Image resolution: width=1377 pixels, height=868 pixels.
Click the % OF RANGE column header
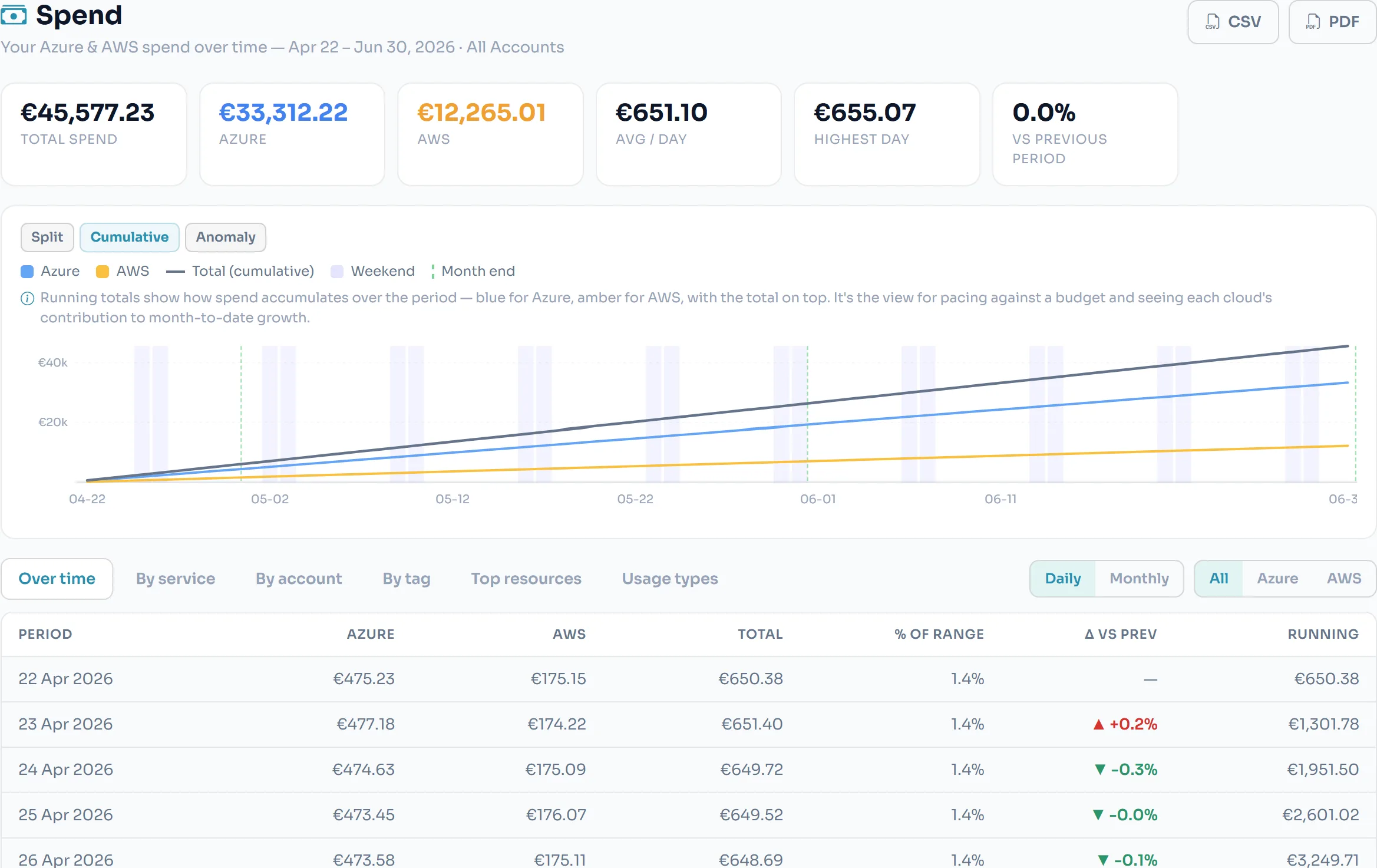[x=939, y=634]
